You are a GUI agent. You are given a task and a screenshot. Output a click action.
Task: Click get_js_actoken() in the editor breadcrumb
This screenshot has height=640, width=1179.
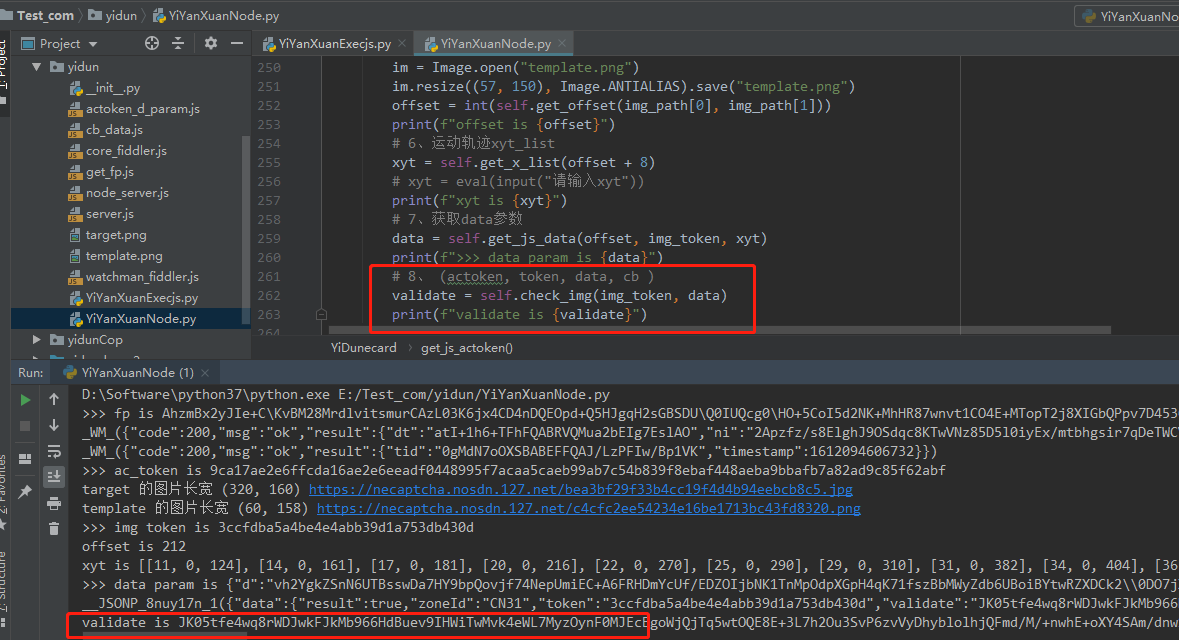(467, 347)
